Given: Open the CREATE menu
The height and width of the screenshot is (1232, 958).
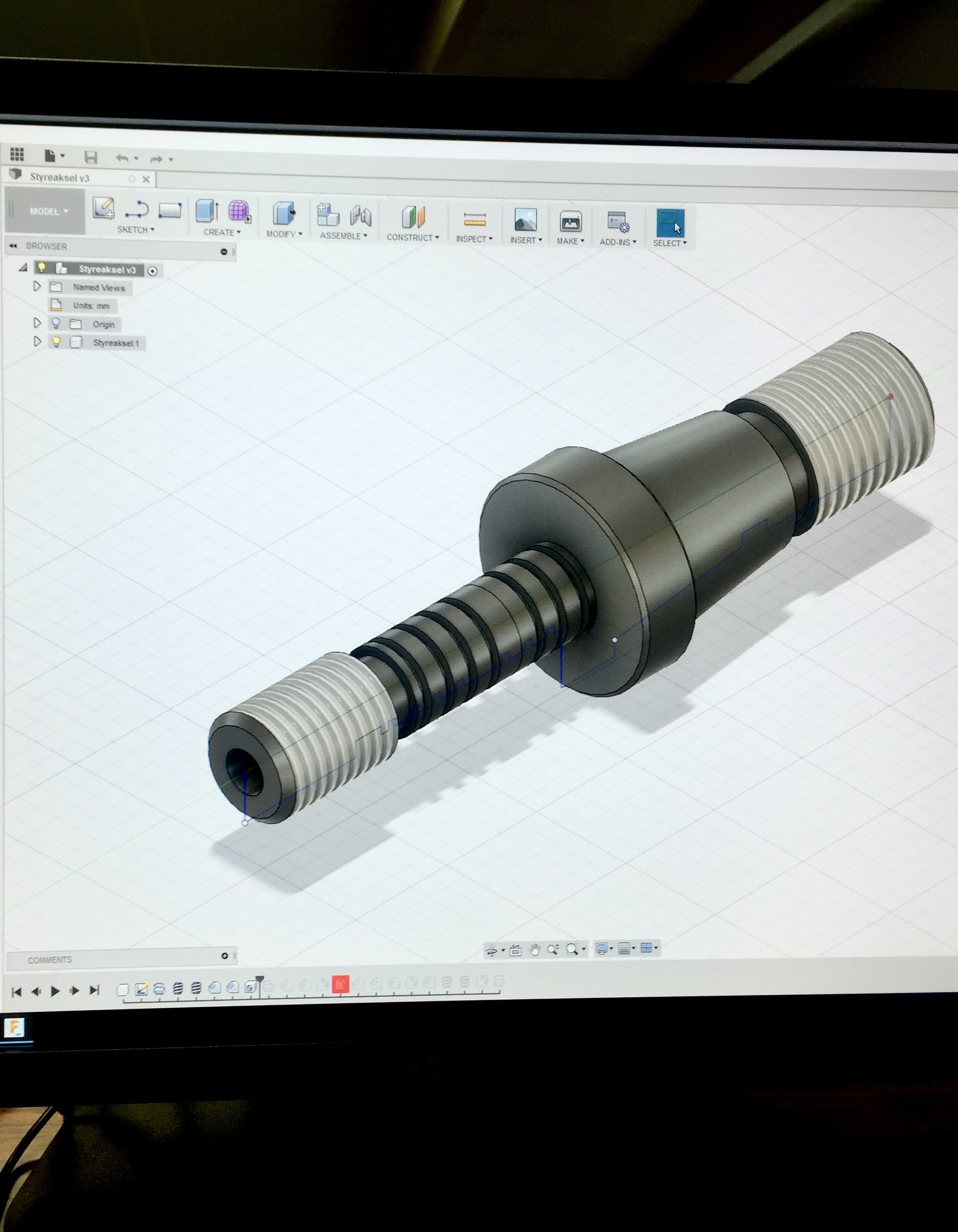Looking at the screenshot, I should (x=222, y=232).
